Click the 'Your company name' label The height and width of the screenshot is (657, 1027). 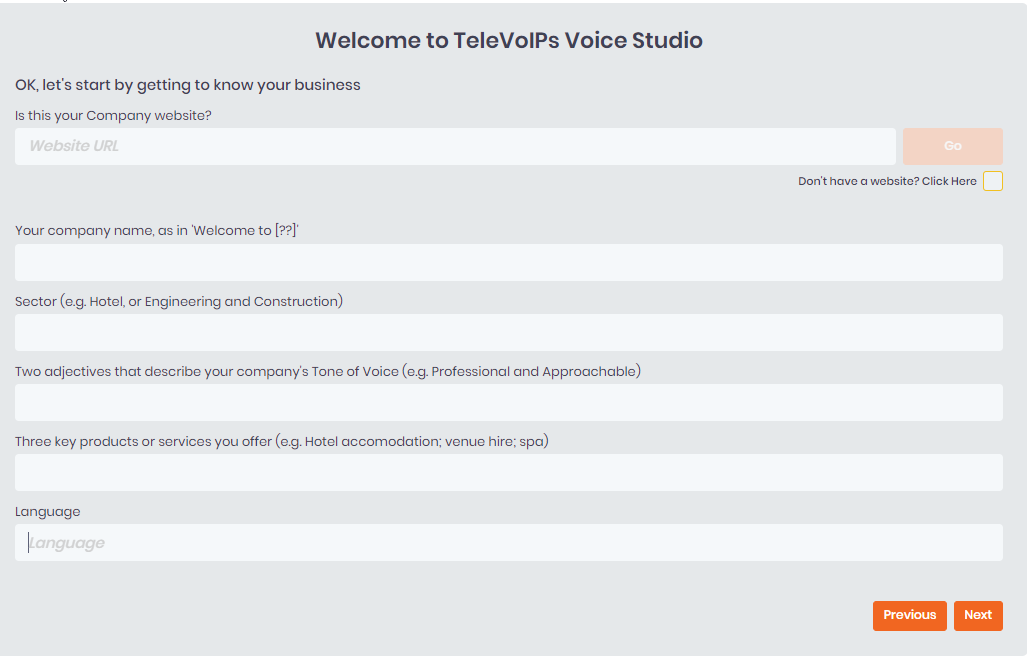[x=157, y=231]
